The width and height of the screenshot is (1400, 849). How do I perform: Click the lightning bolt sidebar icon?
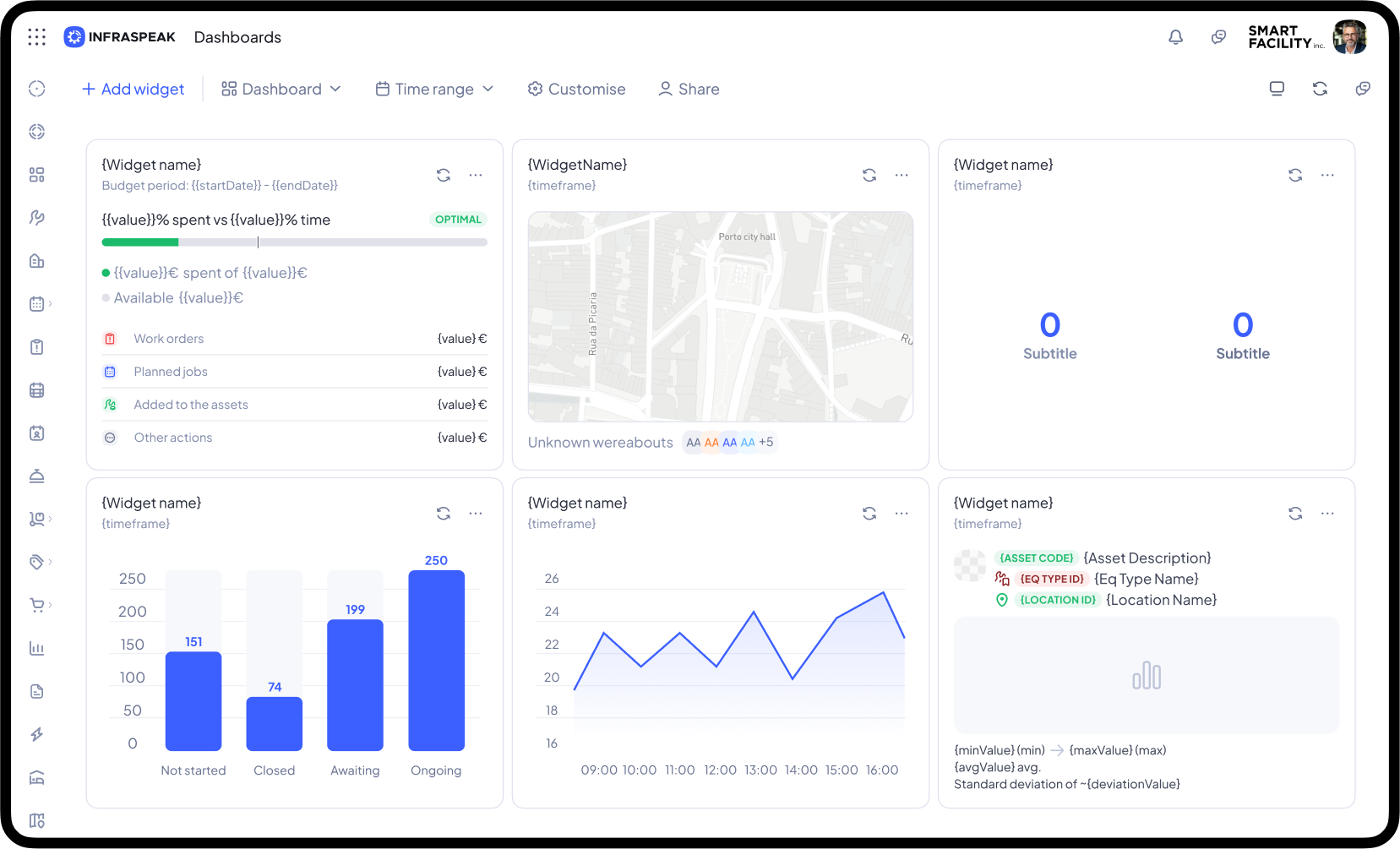[36, 734]
